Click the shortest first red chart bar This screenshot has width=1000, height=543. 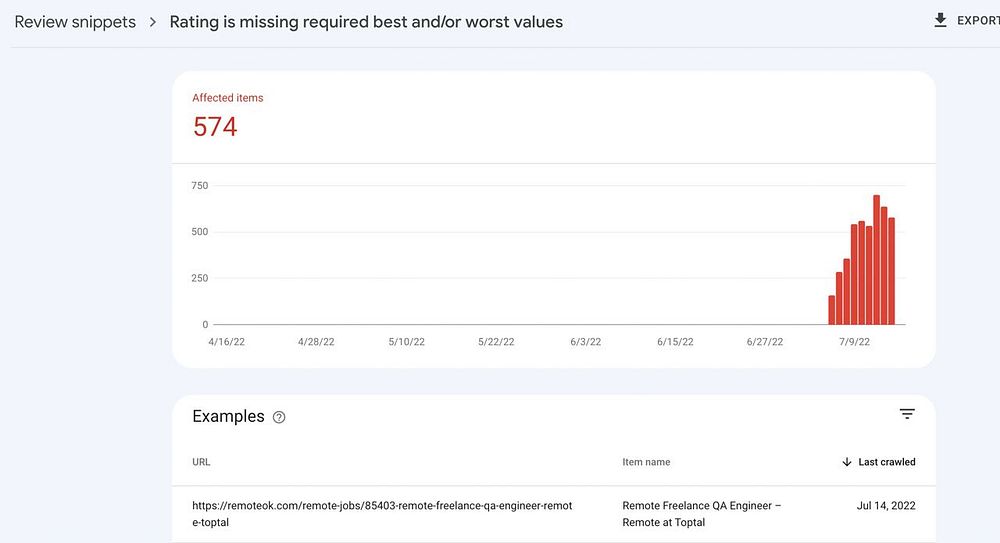tap(831, 310)
